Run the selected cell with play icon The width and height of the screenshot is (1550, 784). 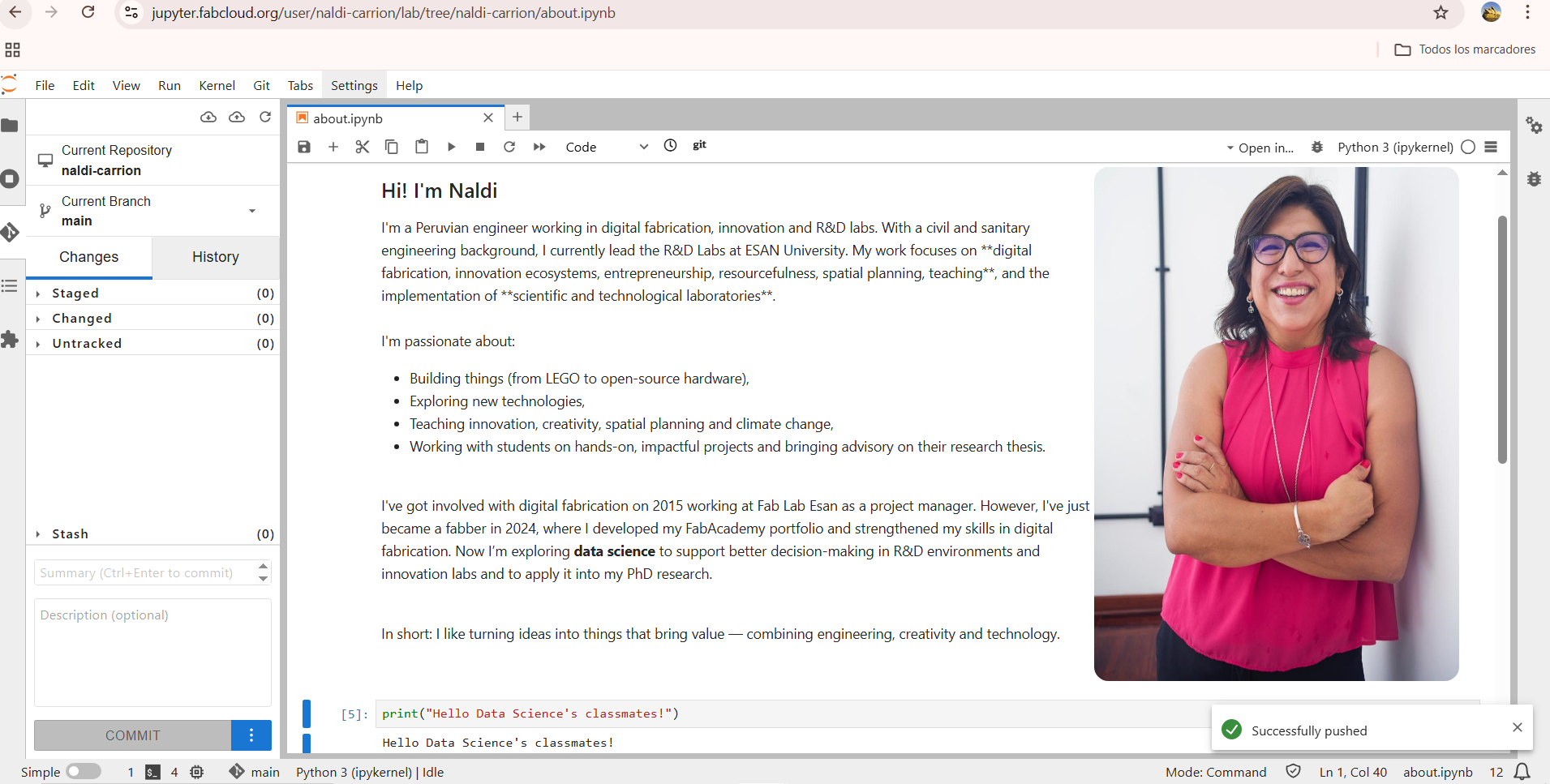pos(452,147)
